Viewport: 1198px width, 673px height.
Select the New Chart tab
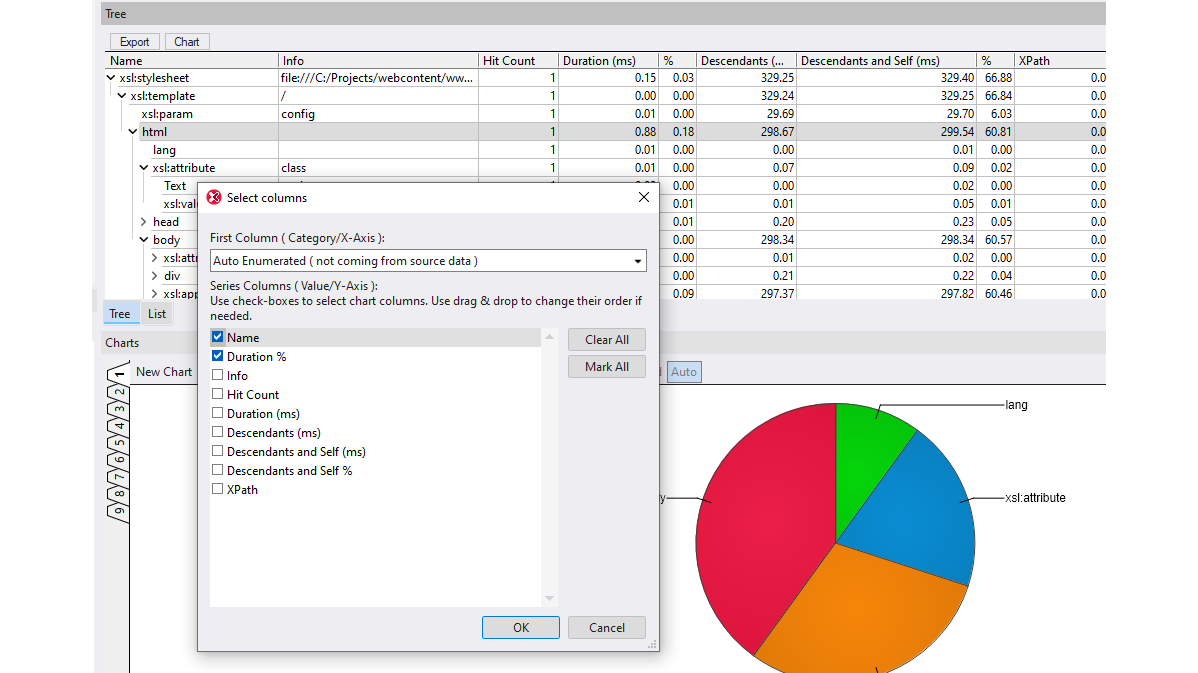[x=163, y=371]
